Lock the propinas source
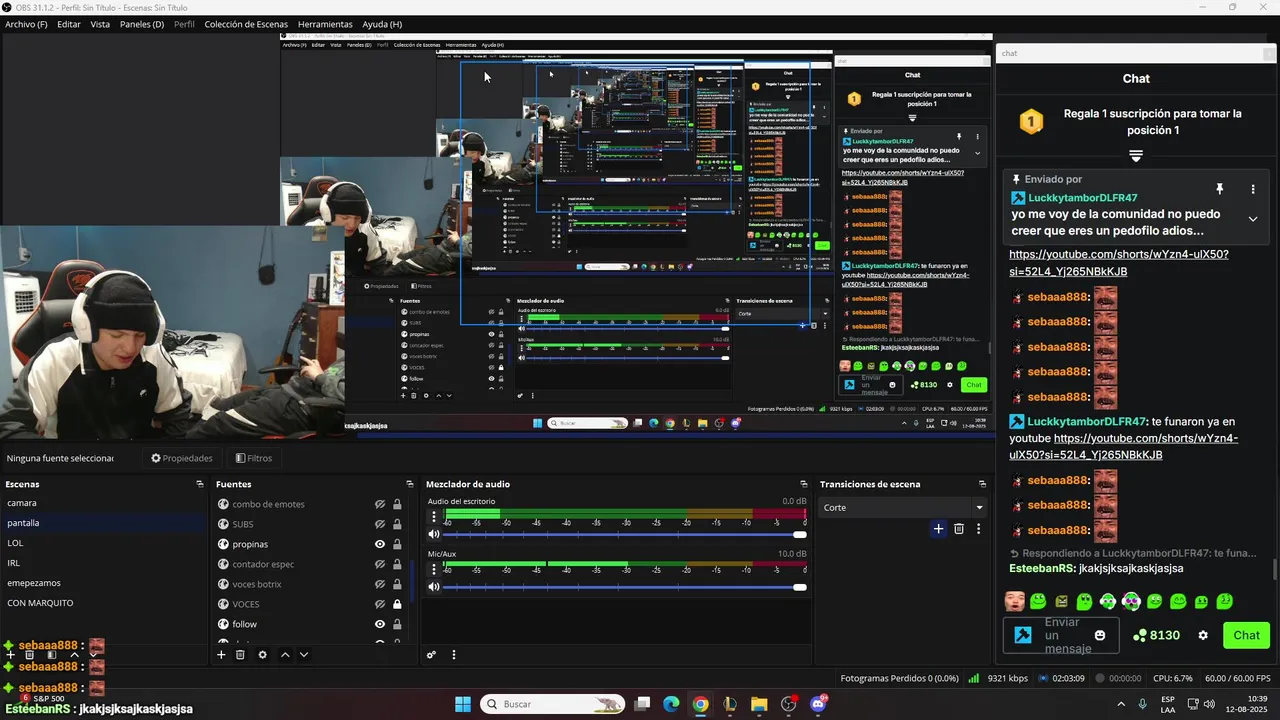 [397, 544]
